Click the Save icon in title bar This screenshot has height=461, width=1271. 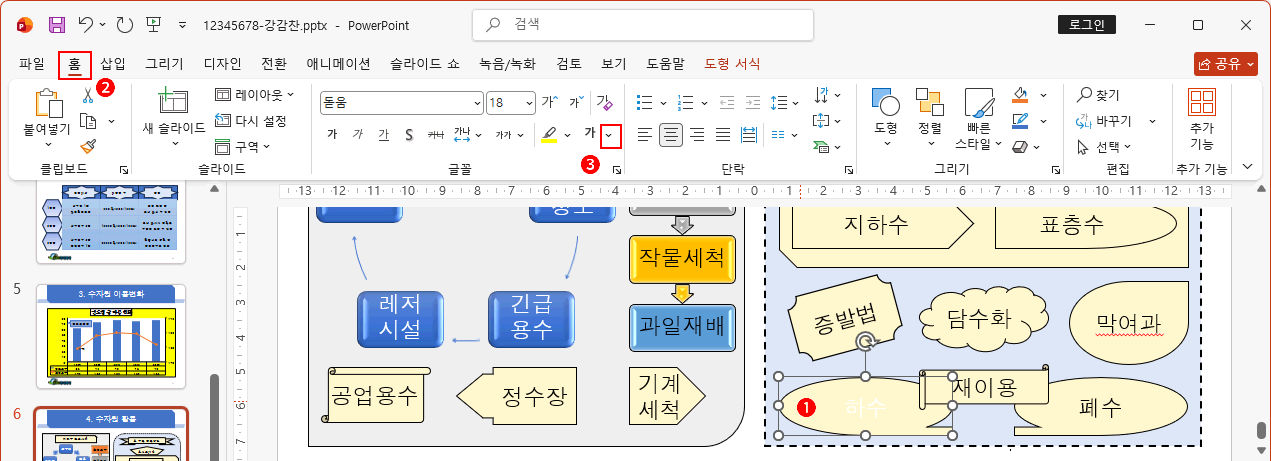[57, 24]
